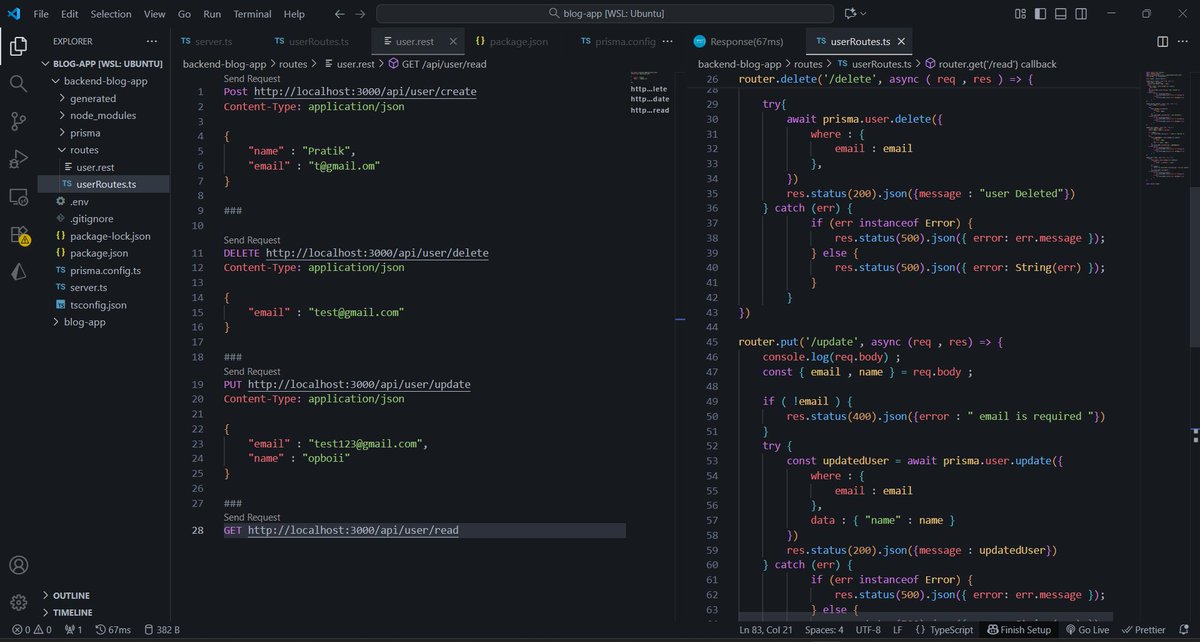
Task: Open the Accounts menu icon
Action: (x=18, y=565)
